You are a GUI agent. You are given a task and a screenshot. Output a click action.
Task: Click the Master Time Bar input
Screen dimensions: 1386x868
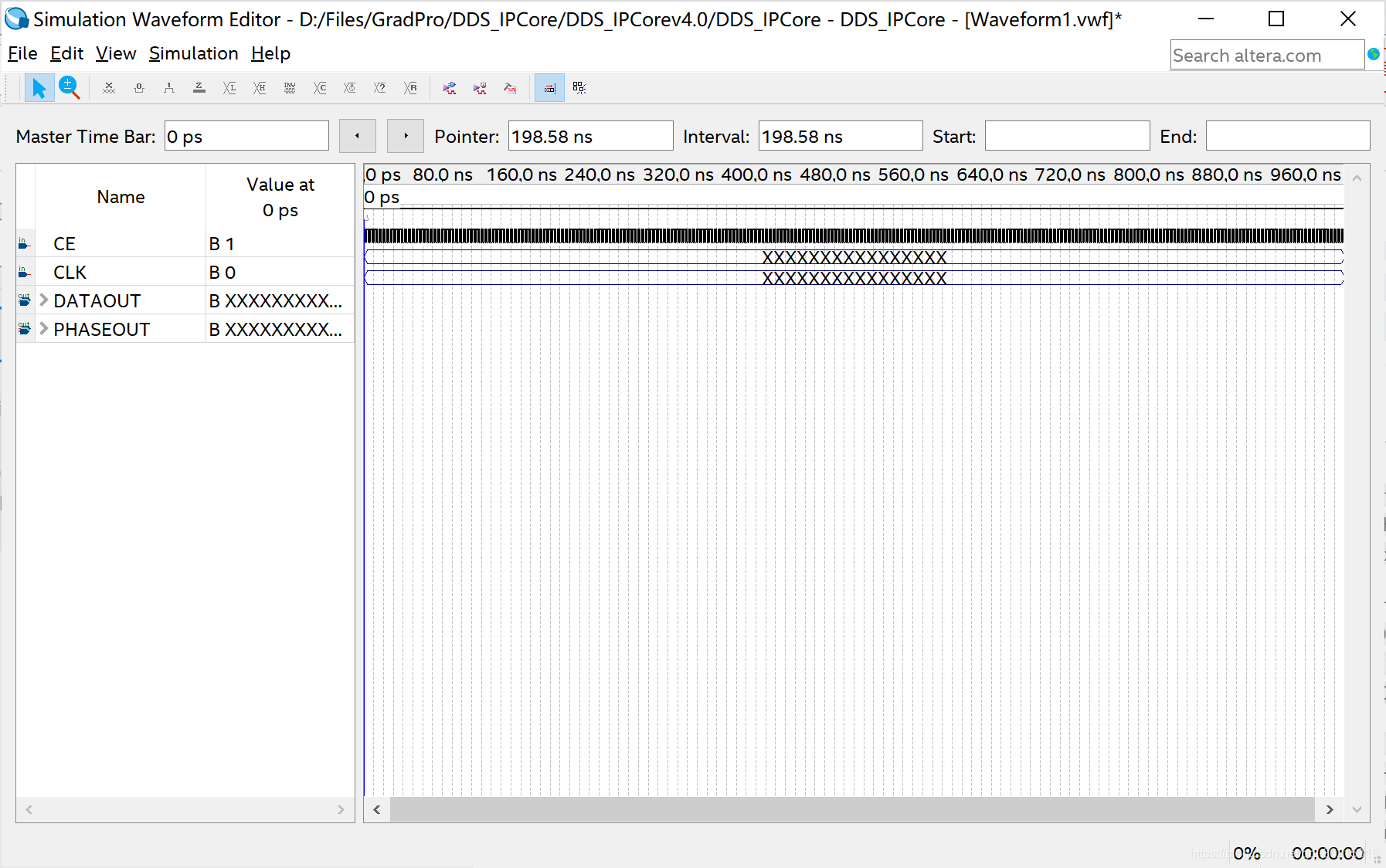coord(246,137)
